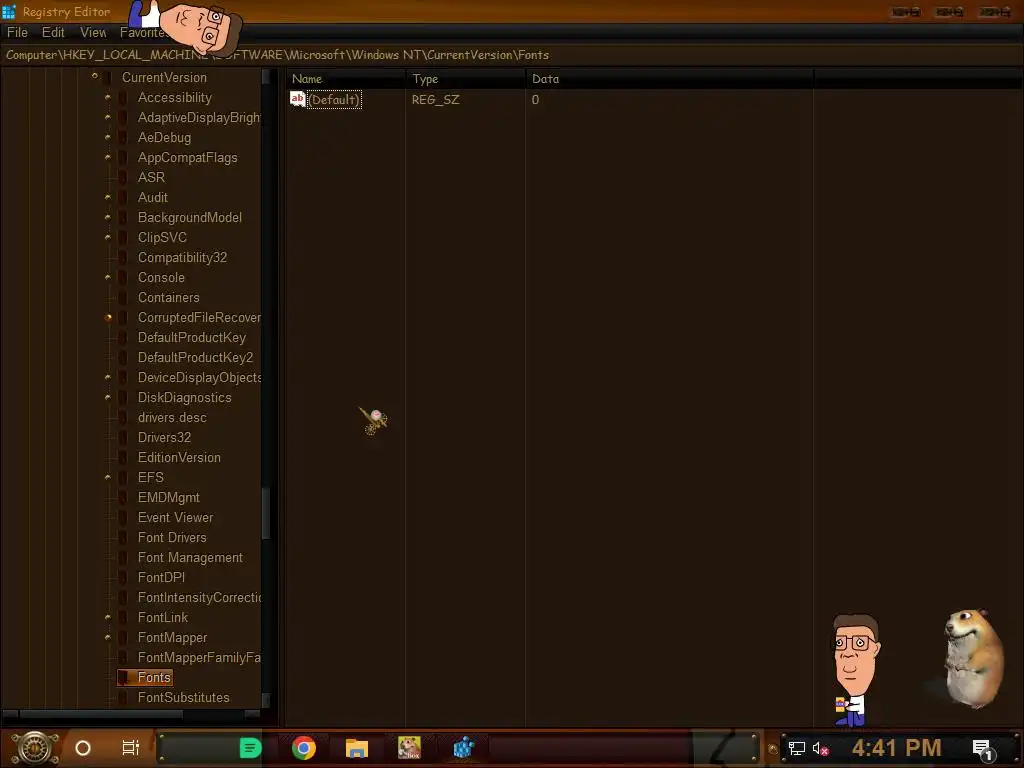Expand the DeviceDisplayObjects key
Image resolution: width=1024 pixels, height=768 pixels.
pos(108,377)
